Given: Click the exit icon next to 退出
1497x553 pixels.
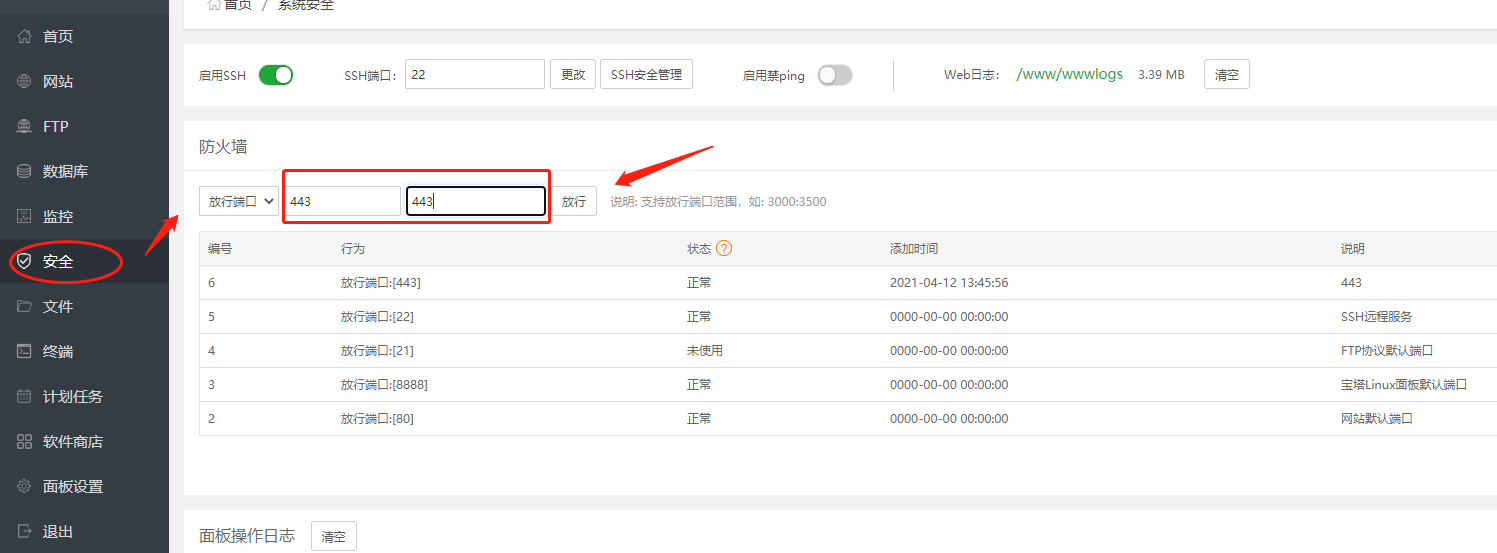Looking at the screenshot, I should tap(25, 531).
